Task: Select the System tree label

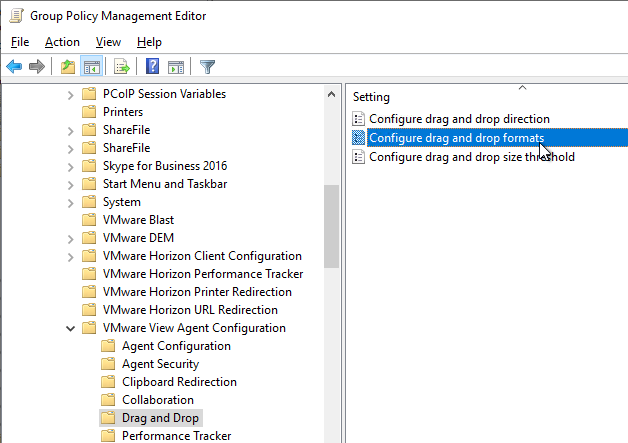Action: [122, 202]
